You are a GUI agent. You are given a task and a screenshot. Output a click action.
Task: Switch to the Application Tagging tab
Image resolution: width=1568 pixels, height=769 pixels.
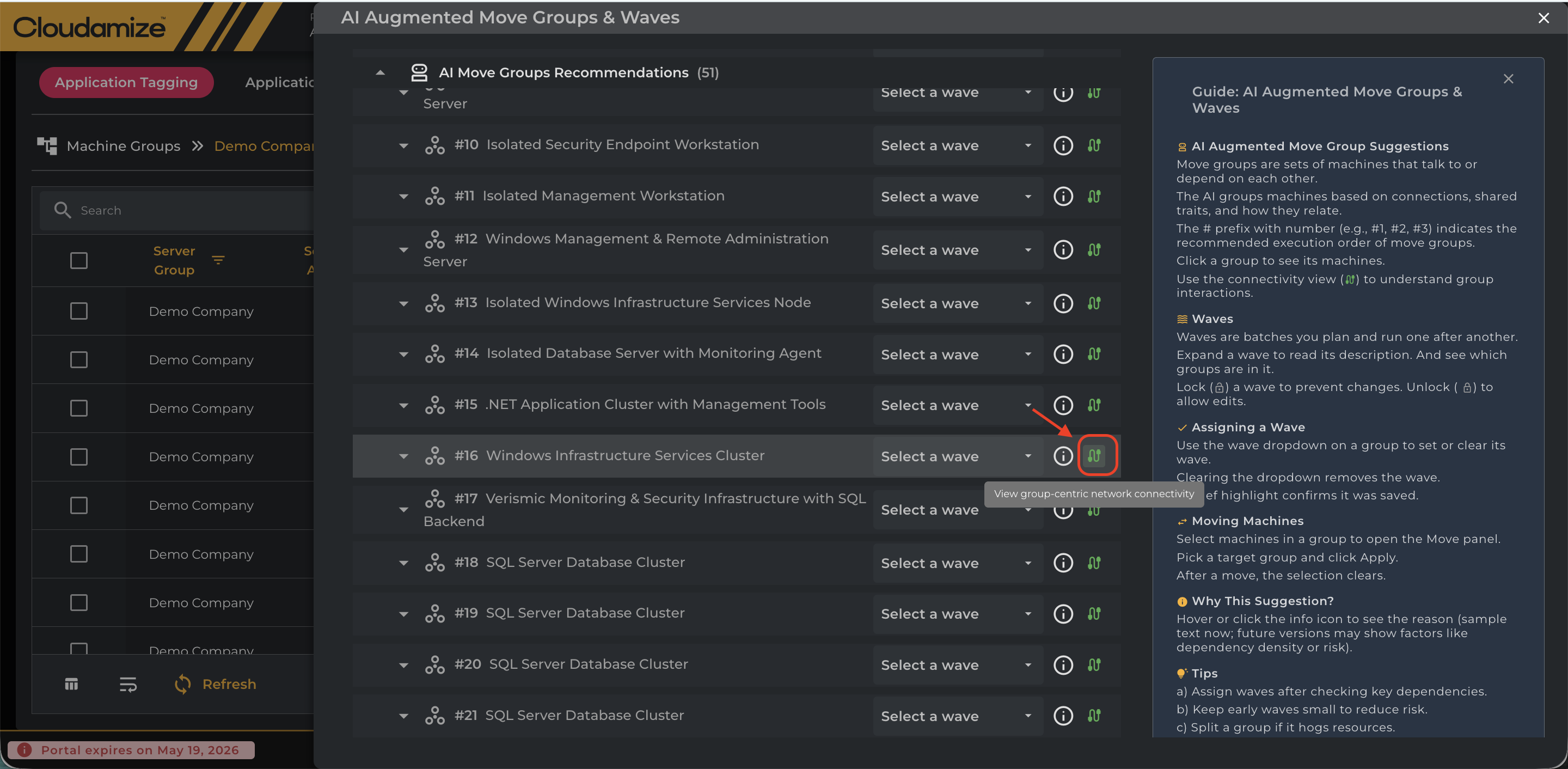pos(126,82)
